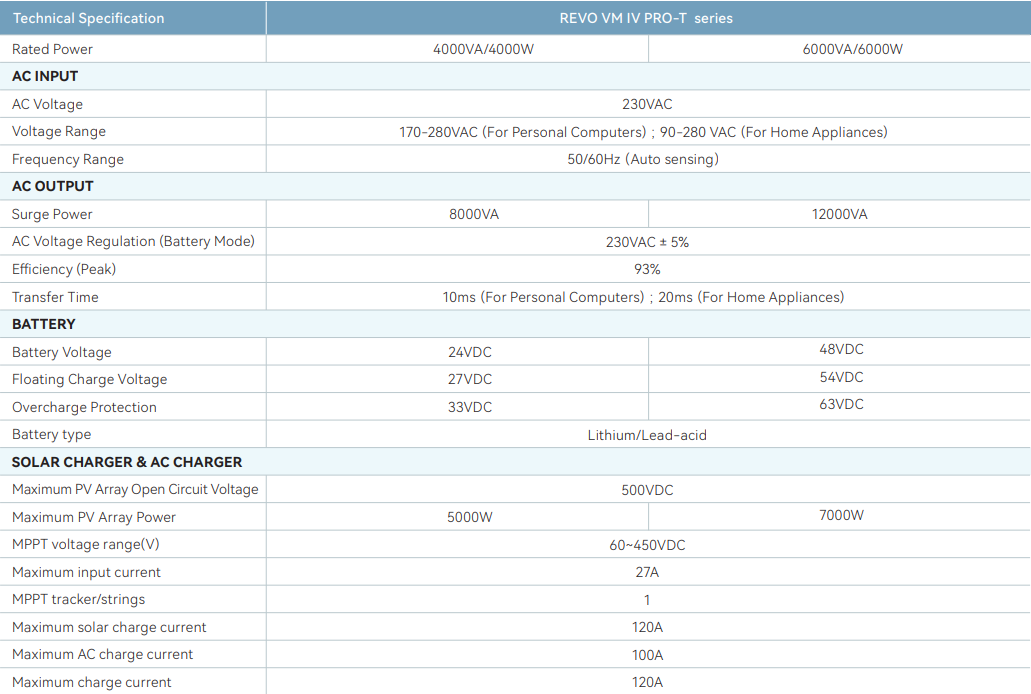Select the 'REVO VM IV PRO-T series' header

coord(646,18)
